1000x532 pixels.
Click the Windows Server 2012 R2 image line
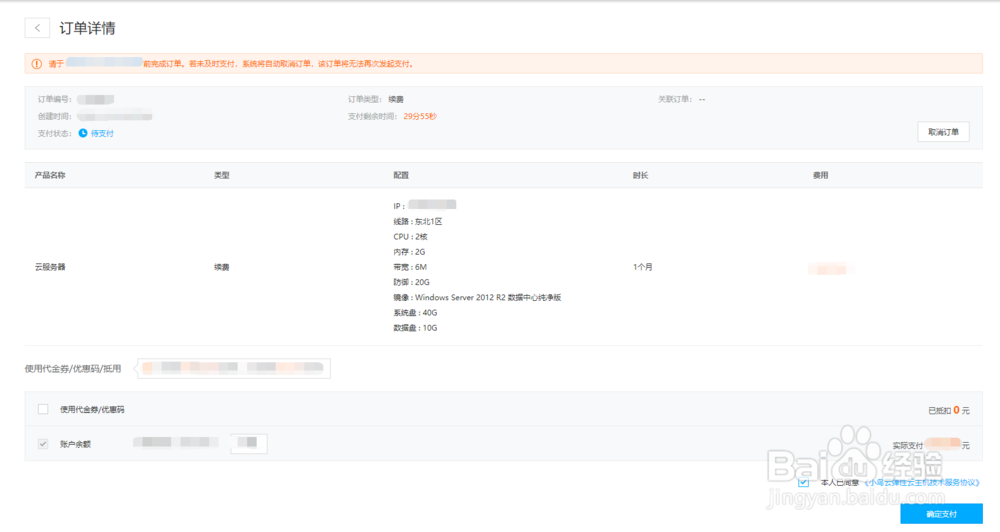tap(477, 297)
